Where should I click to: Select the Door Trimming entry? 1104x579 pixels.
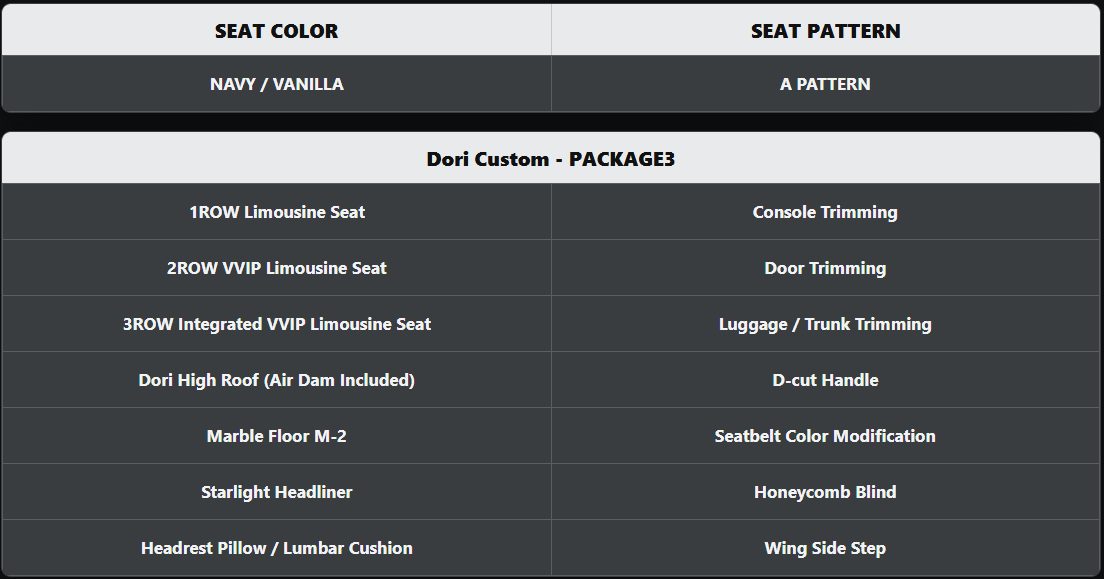825,268
